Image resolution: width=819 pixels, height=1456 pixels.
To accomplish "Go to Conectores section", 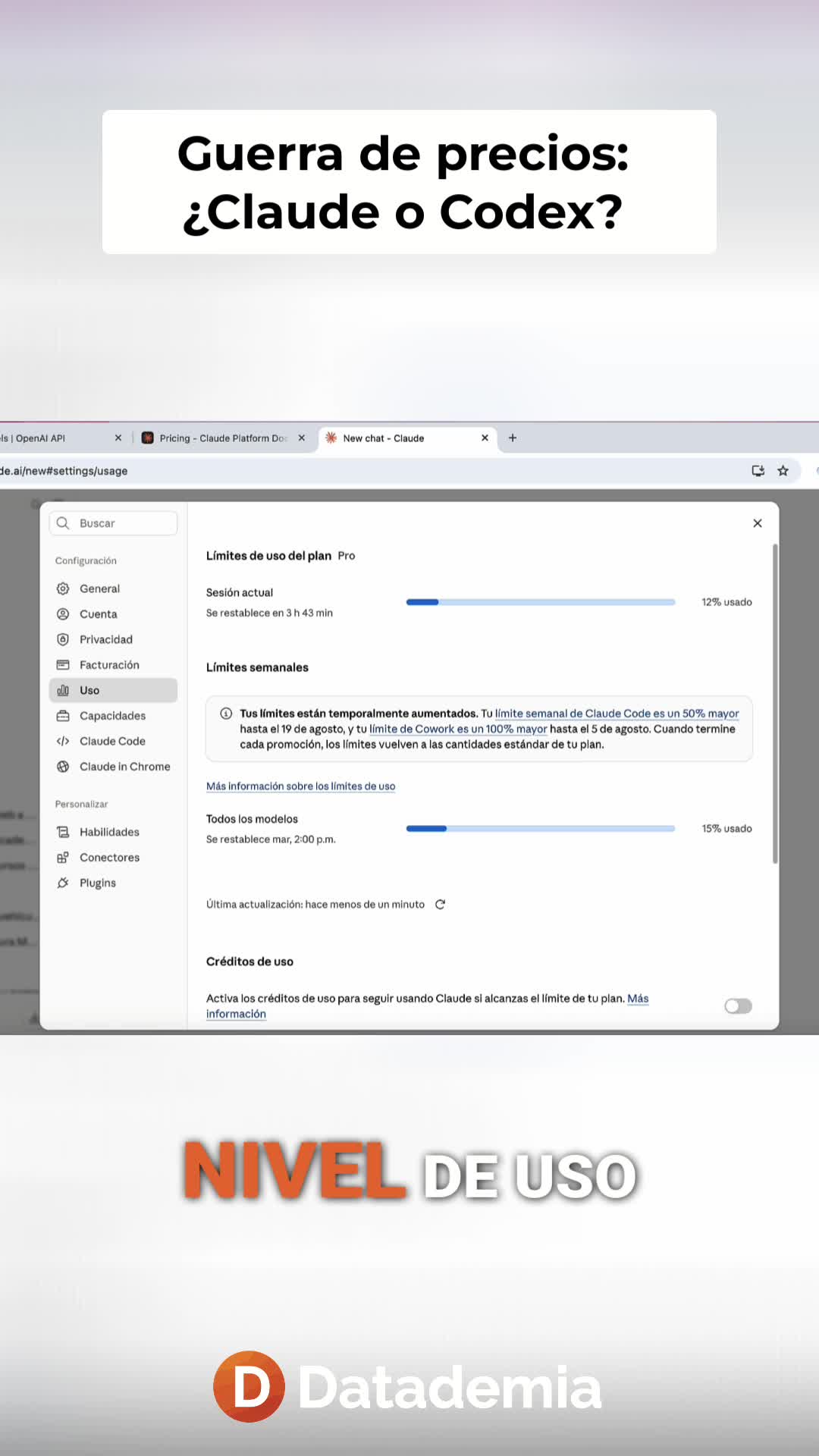I will [113, 858].
